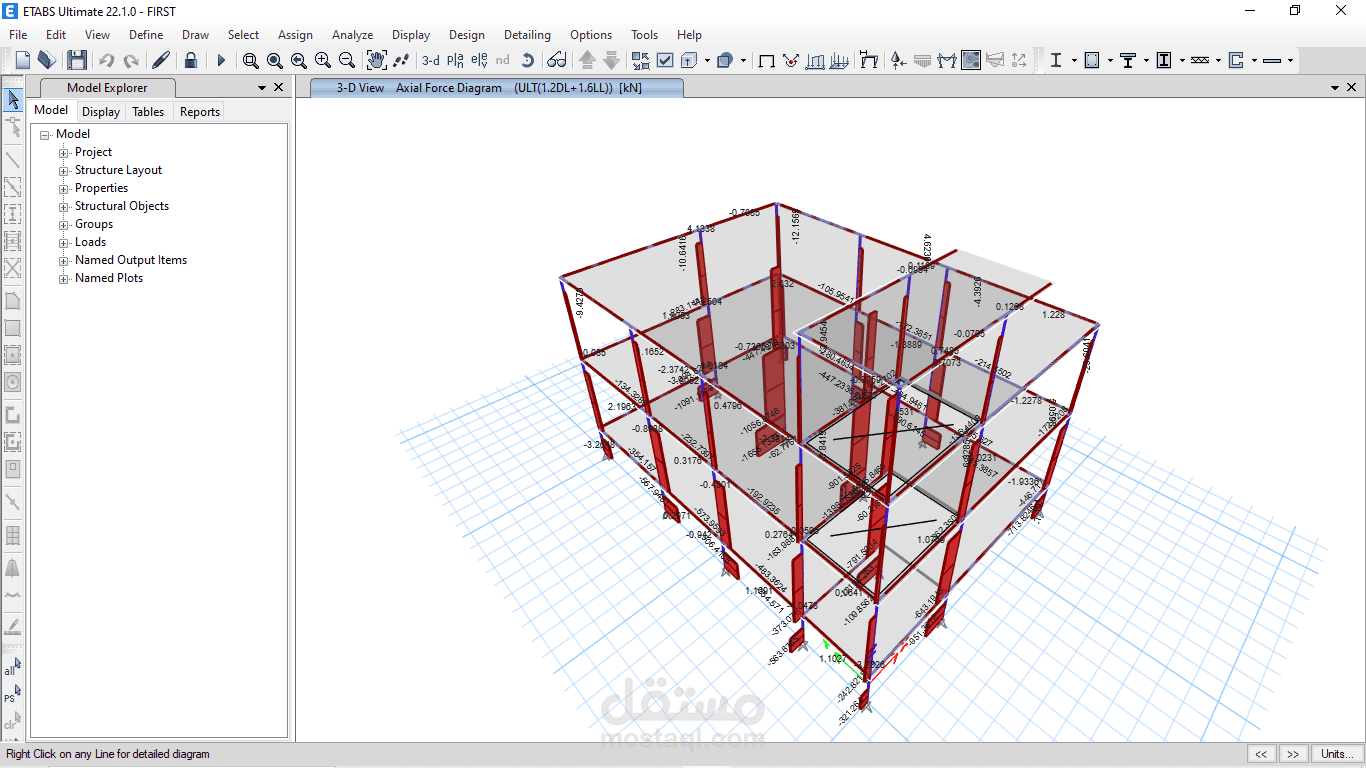1366x768 pixels.
Task: Select the Rubber Band Zoom magnifier
Action: tap(251, 60)
